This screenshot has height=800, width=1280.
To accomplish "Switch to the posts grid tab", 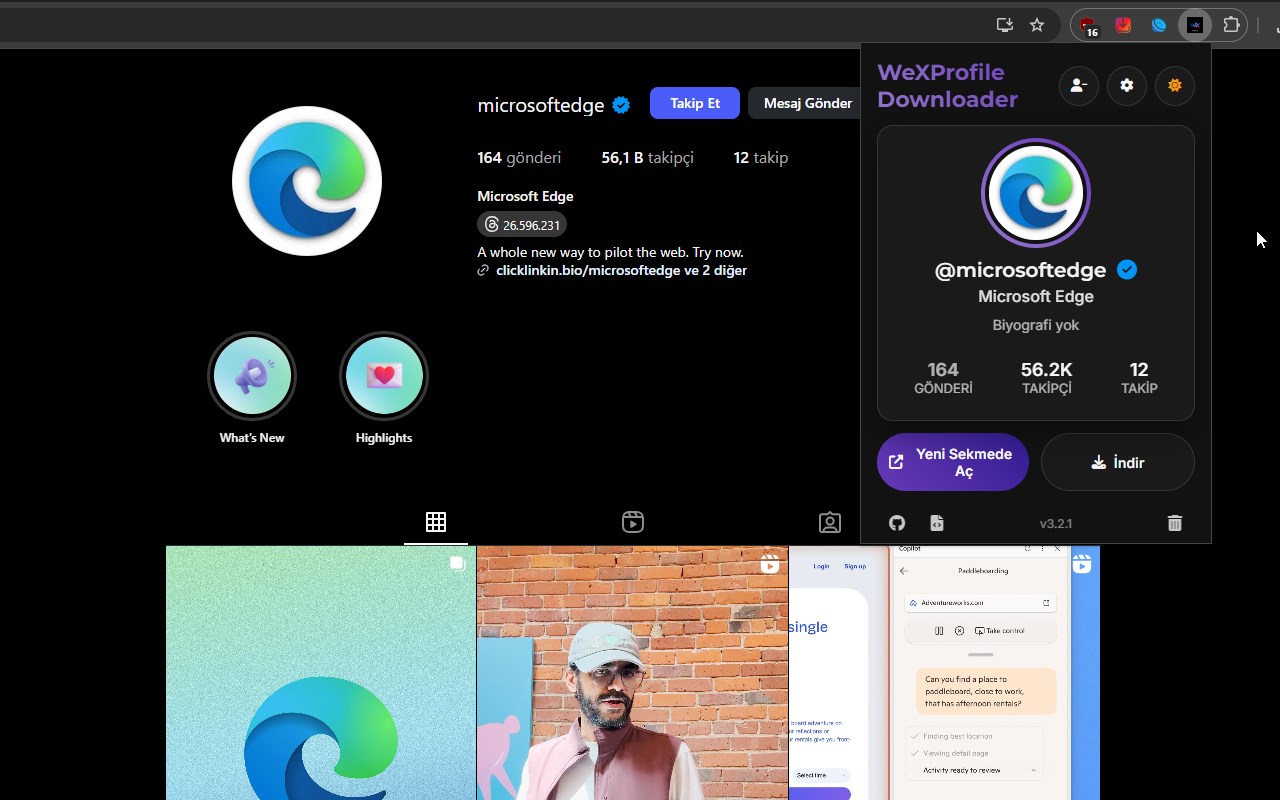I will click(436, 522).
